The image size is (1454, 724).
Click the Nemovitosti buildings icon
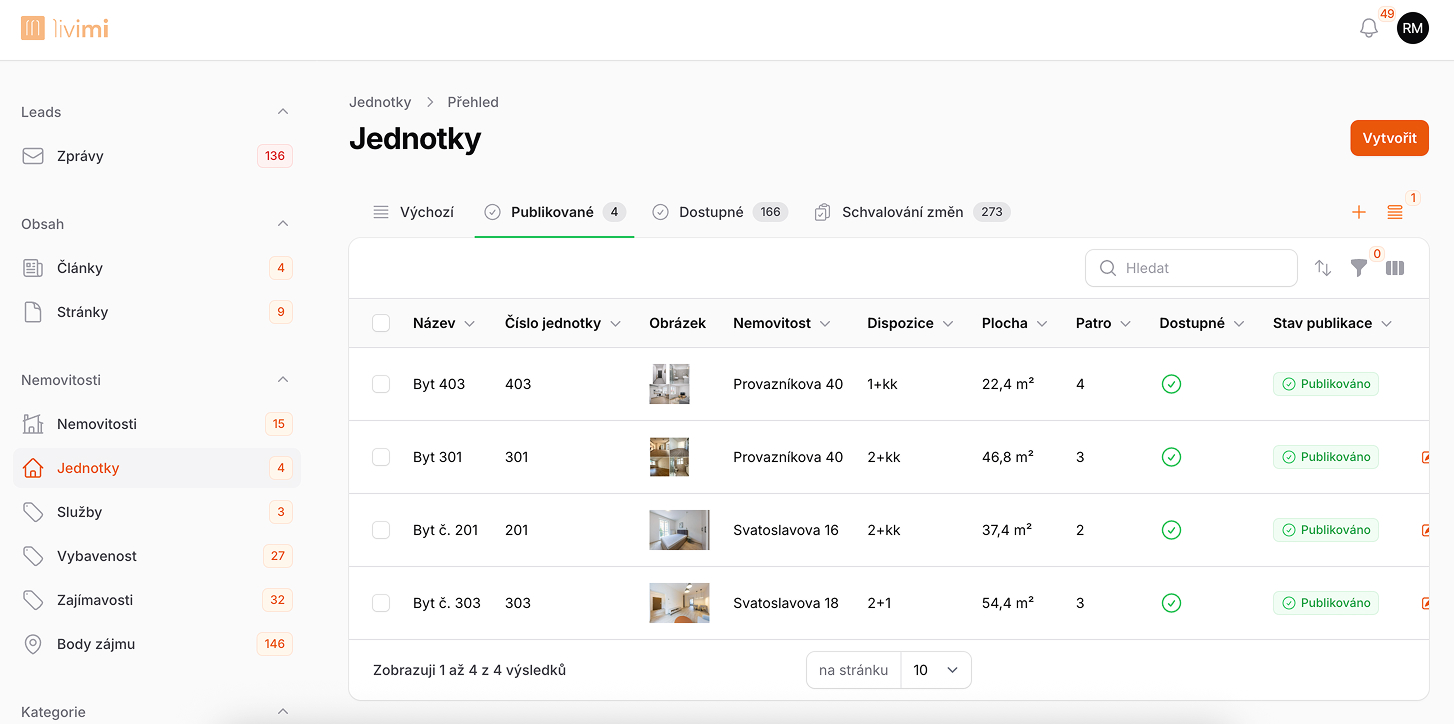(x=33, y=424)
